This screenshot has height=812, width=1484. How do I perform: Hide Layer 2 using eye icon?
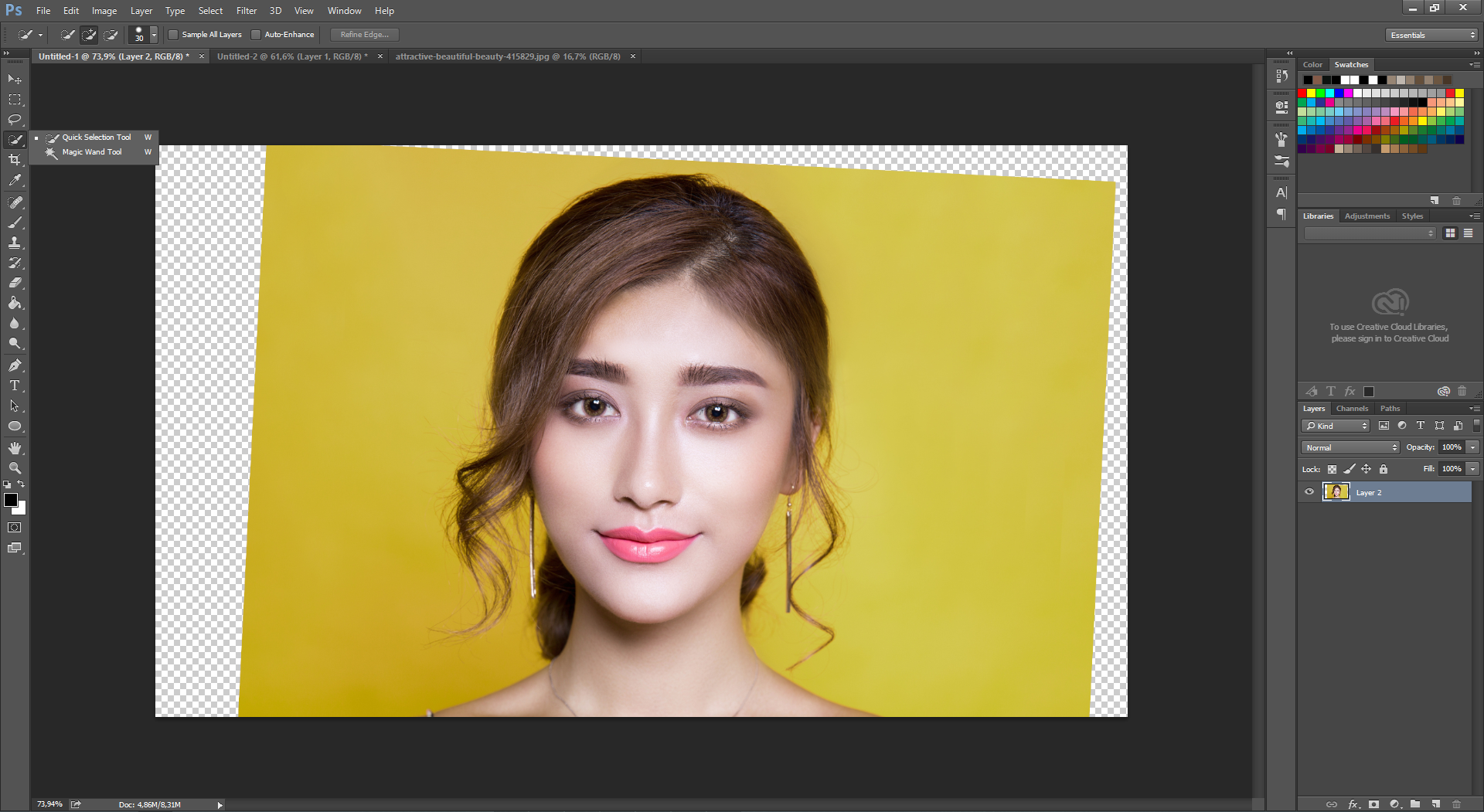(1309, 492)
